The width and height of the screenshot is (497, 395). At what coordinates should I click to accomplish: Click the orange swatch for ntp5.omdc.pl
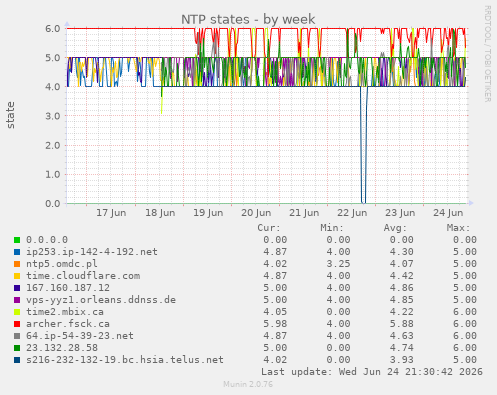point(17,264)
